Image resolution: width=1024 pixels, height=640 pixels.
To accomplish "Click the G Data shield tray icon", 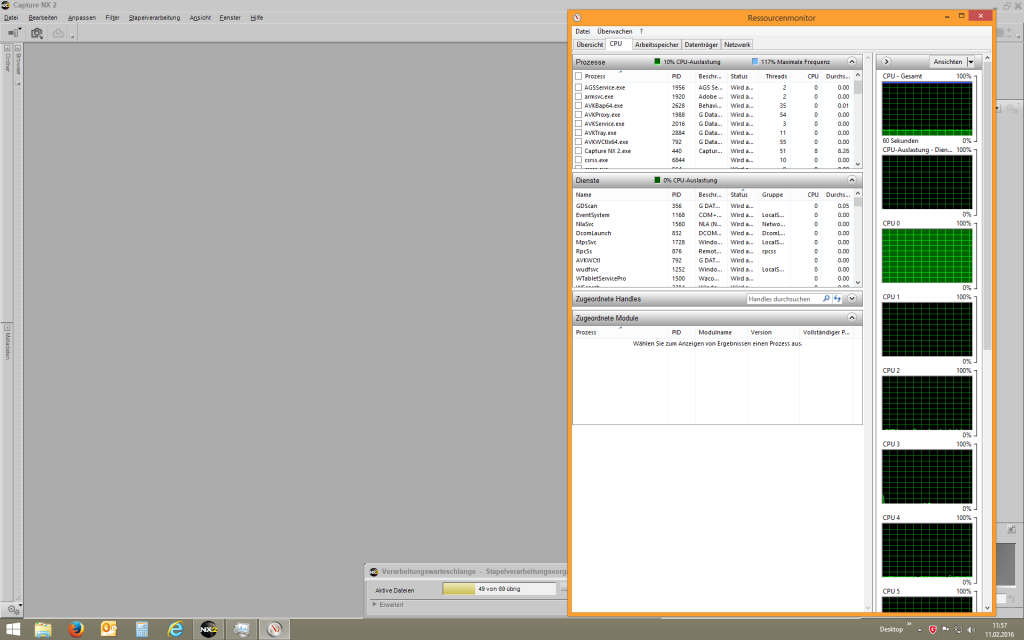I will (x=933, y=630).
